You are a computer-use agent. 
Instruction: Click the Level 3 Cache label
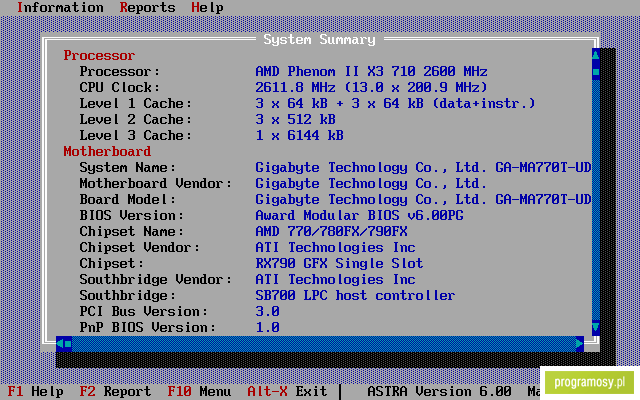pos(135,136)
